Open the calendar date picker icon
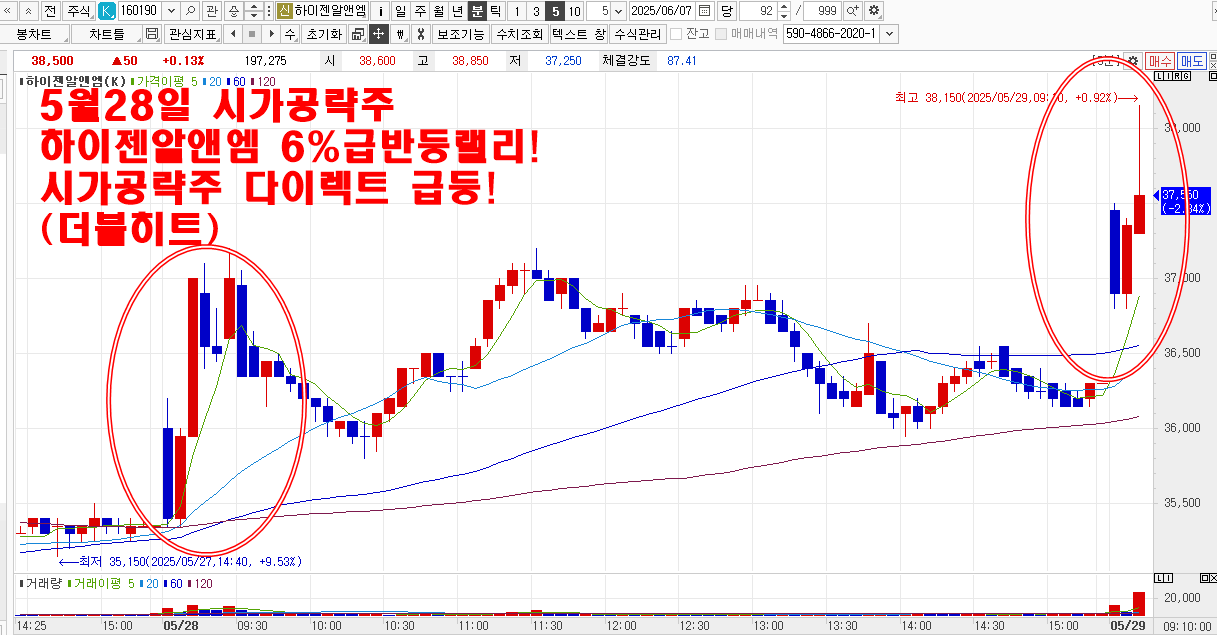 click(x=704, y=11)
